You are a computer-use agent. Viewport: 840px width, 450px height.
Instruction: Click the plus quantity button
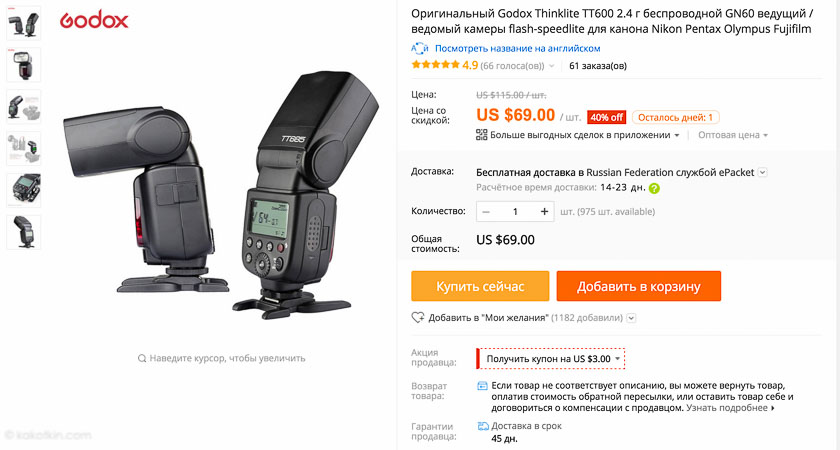click(544, 212)
